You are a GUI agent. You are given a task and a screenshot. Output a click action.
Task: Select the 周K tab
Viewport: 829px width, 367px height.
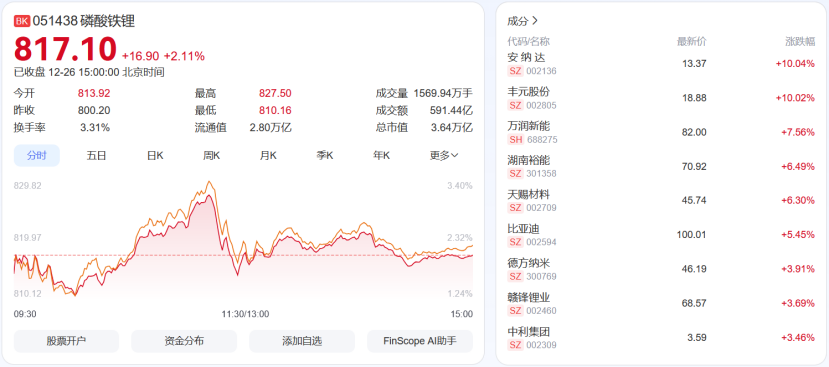point(211,155)
